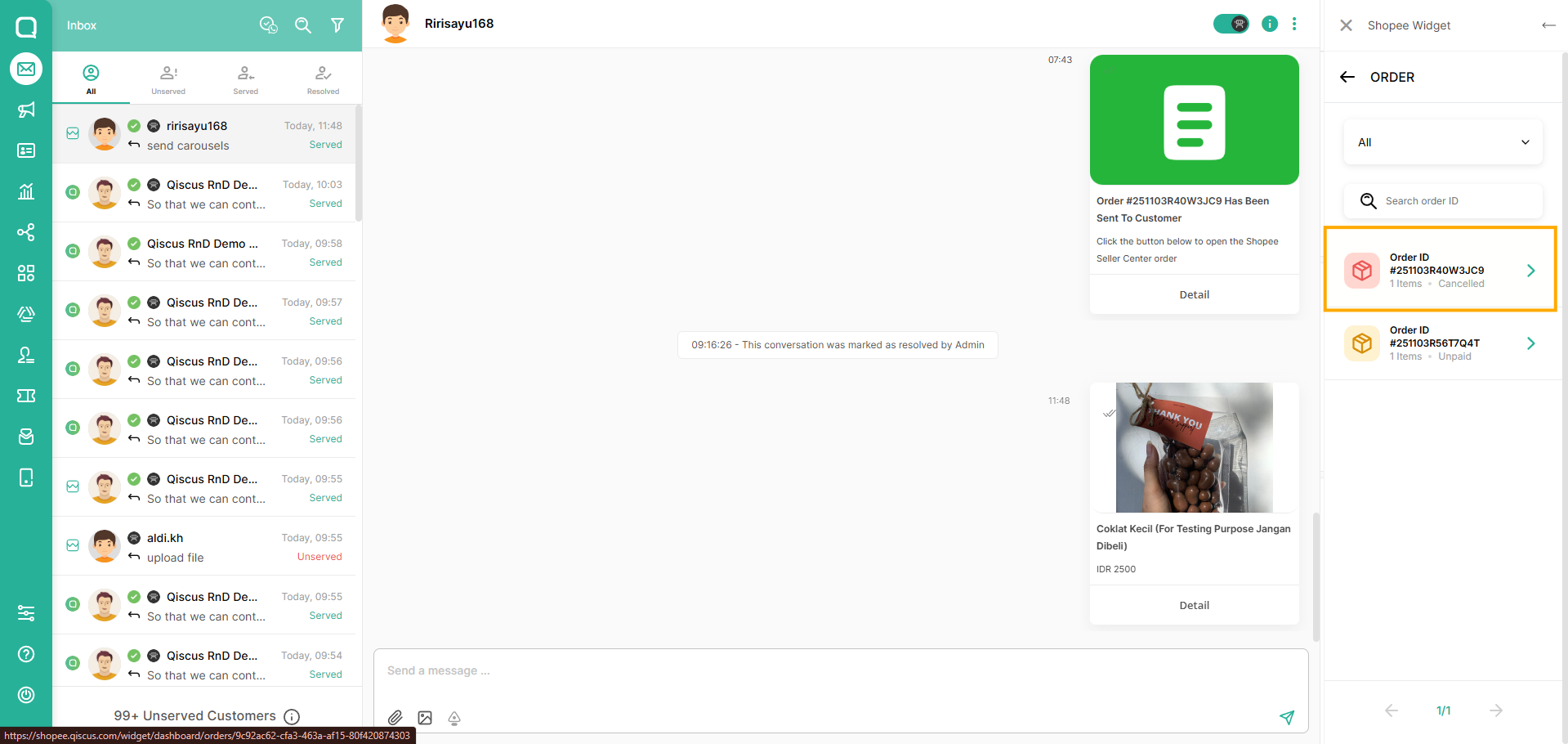
Task: Open the All order status dropdown
Action: (1443, 142)
